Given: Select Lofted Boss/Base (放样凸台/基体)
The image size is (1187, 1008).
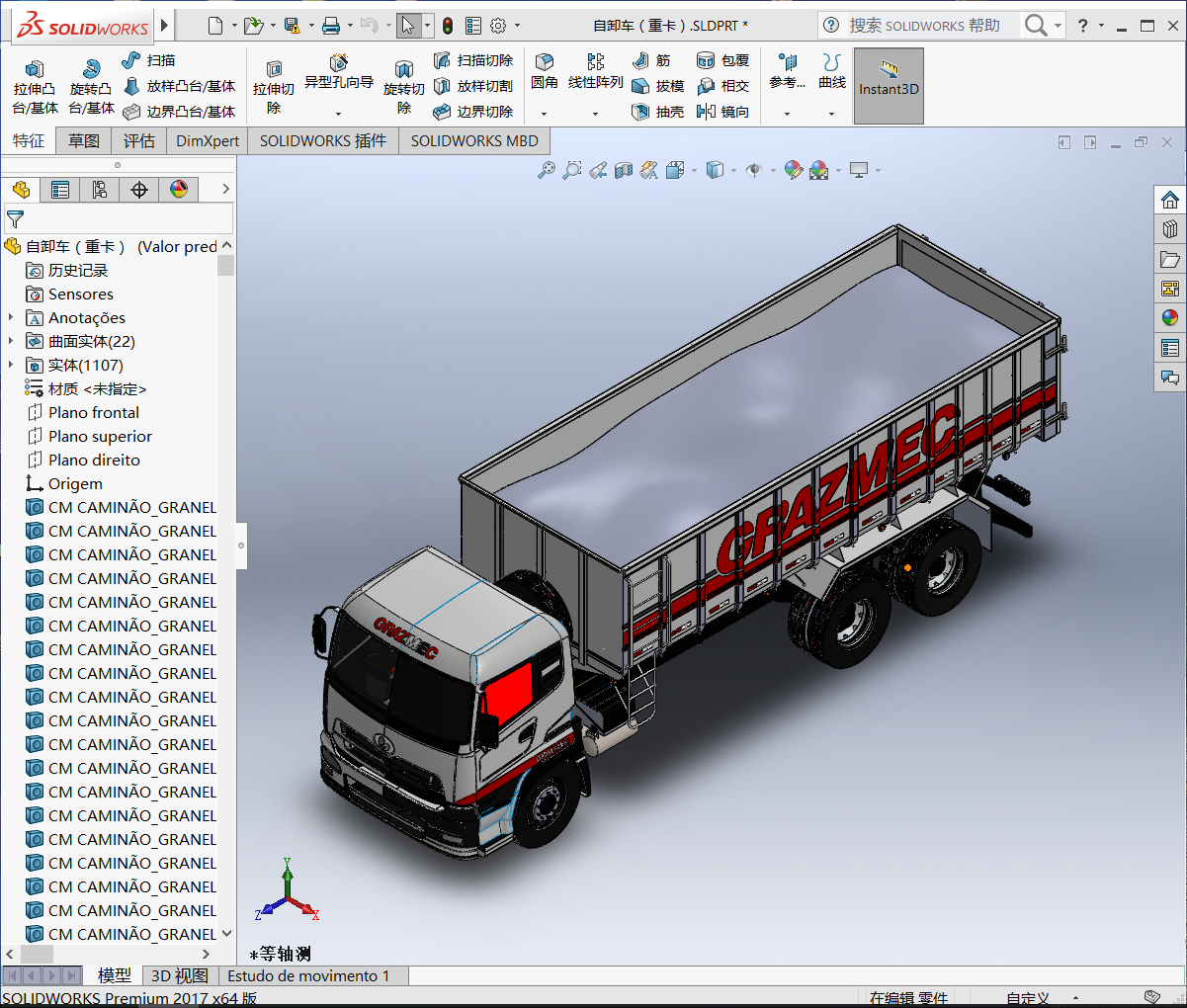Looking at the screenshot, I should pyautogui.click(x=179, y=86).
